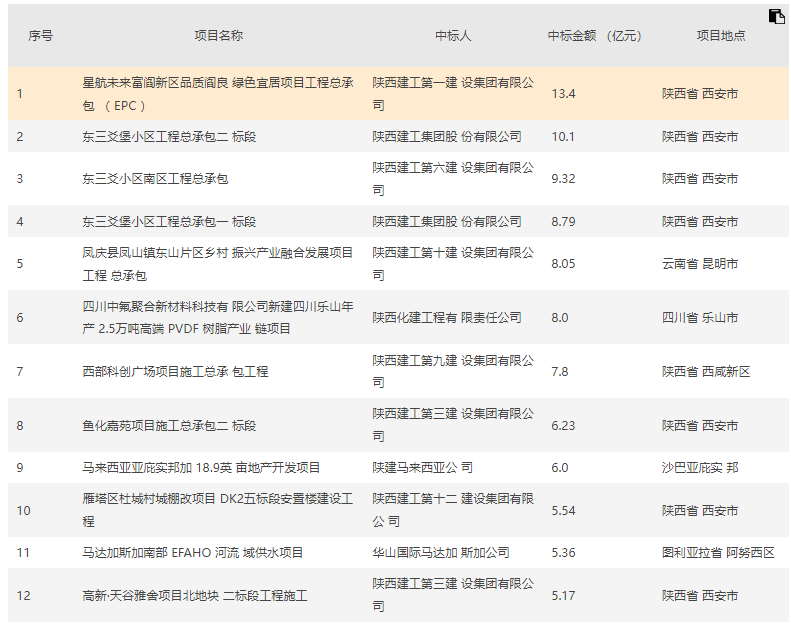Image resolution: width=791 pixels, height=625 pixels.
Task: Click project 雁塔区杜城村城棚改项目 DK2五标段
Action: click(218, 510)
